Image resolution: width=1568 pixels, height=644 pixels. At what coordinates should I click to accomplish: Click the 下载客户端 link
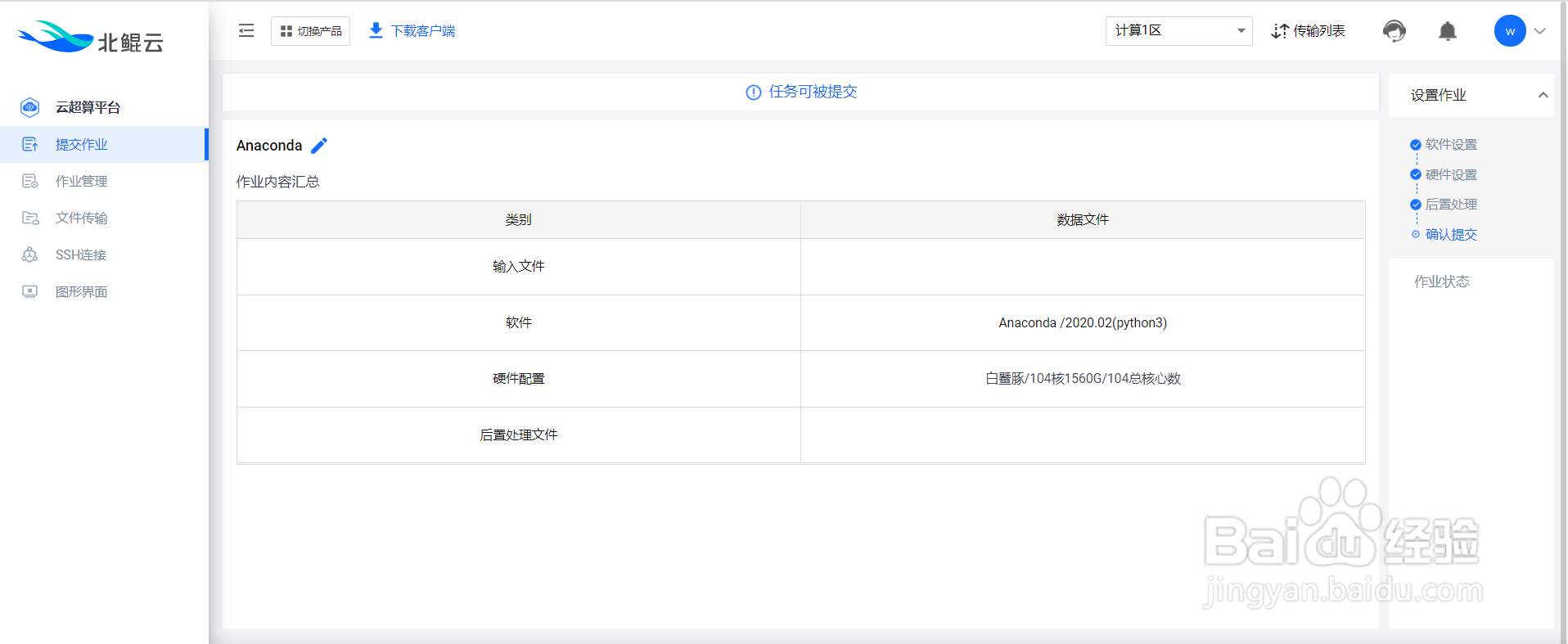(422, 31)
